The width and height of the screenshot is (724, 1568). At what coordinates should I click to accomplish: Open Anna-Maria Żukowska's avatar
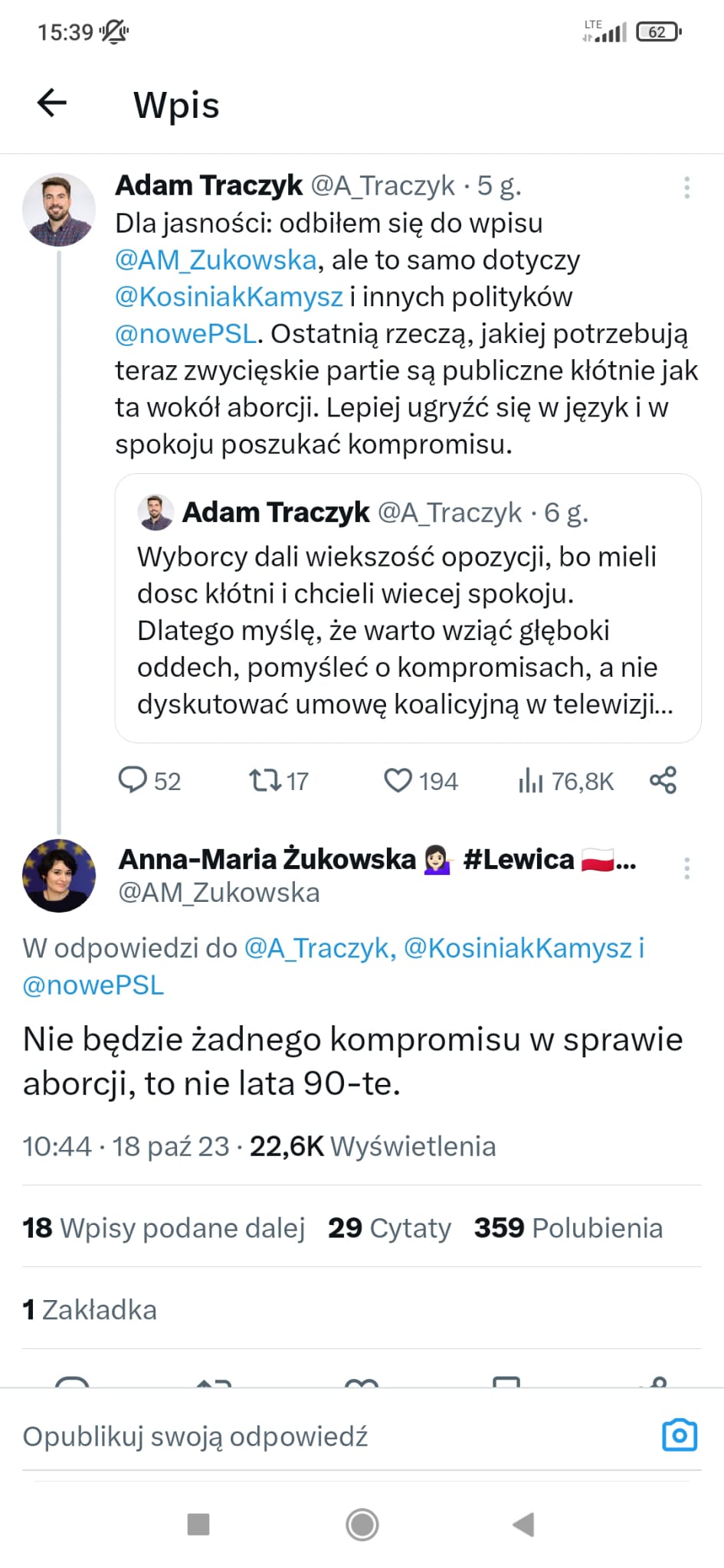point(59,875)
